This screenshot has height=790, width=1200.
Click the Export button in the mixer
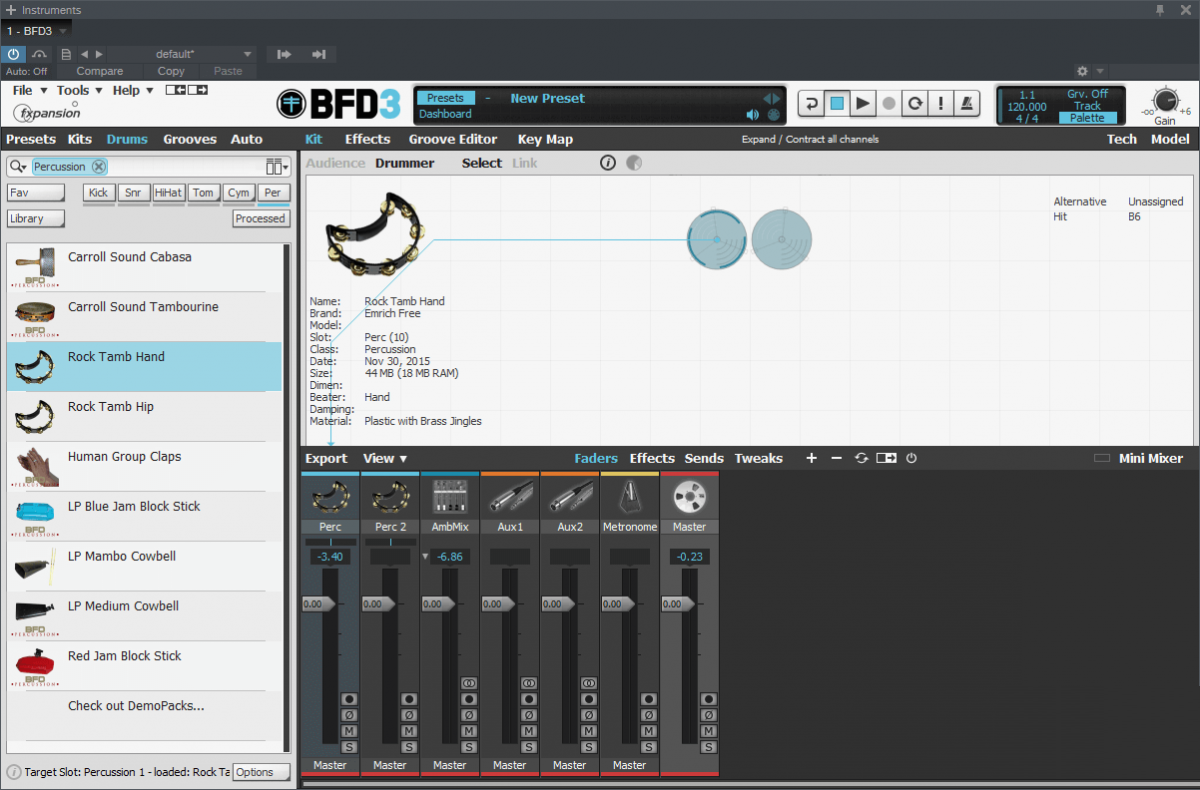326,458
